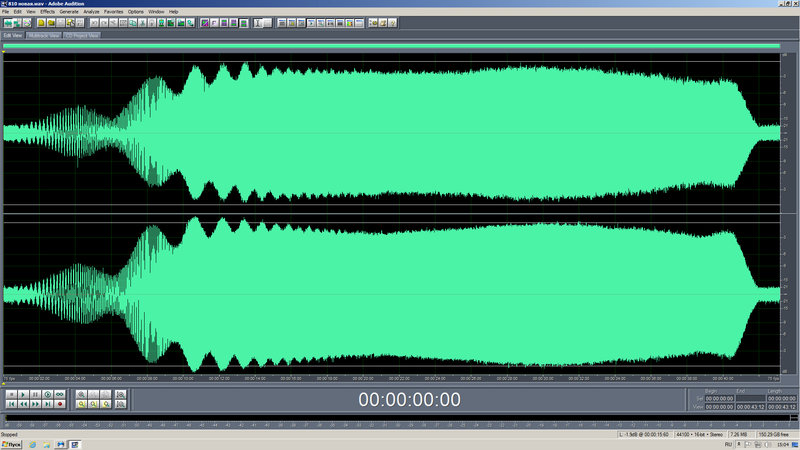Image resolution: width=800 pixels, height=450 pixels.
Task: Open the Help menu
Action: point(173,11)
